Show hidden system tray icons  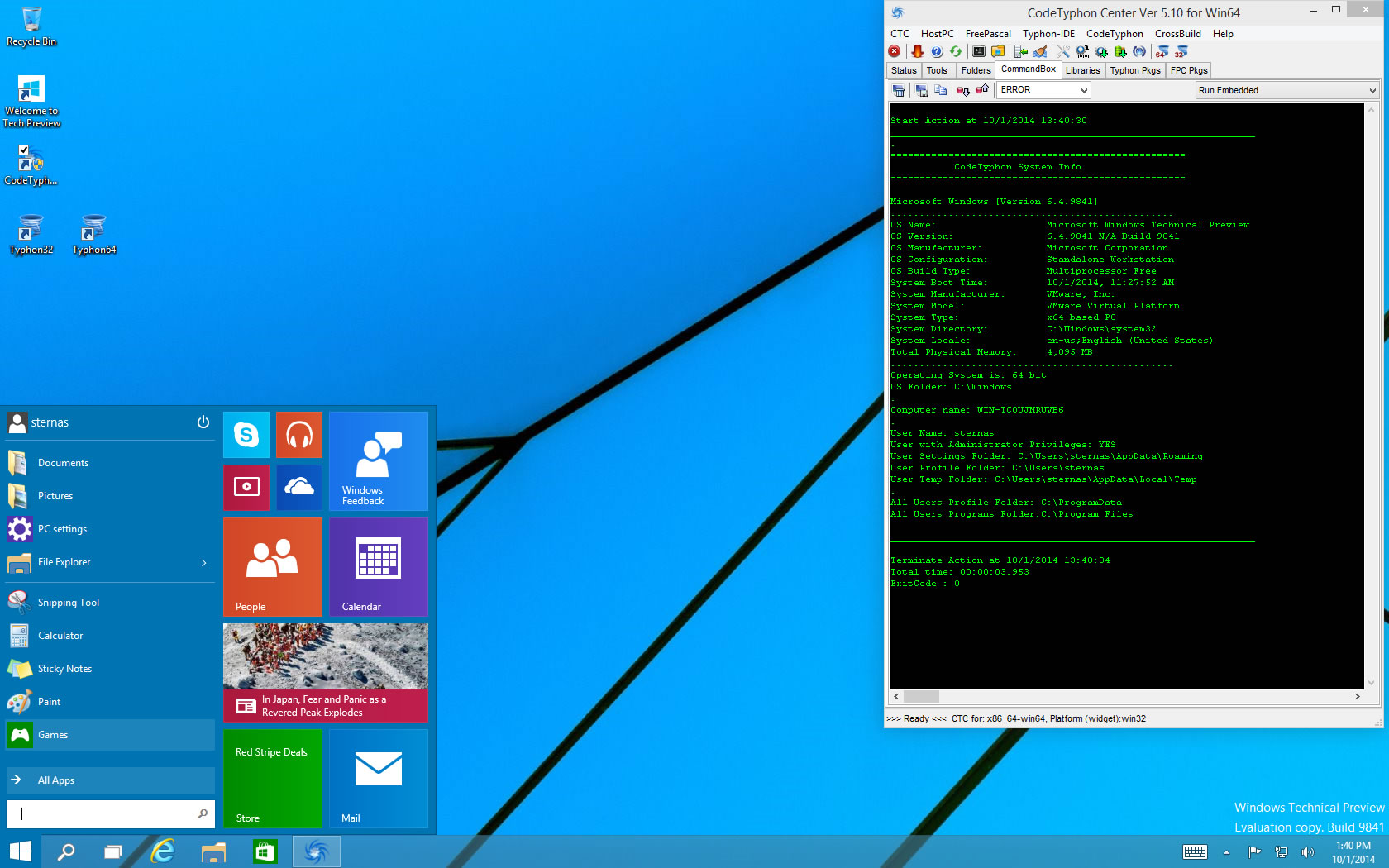tap(1227, 852)
